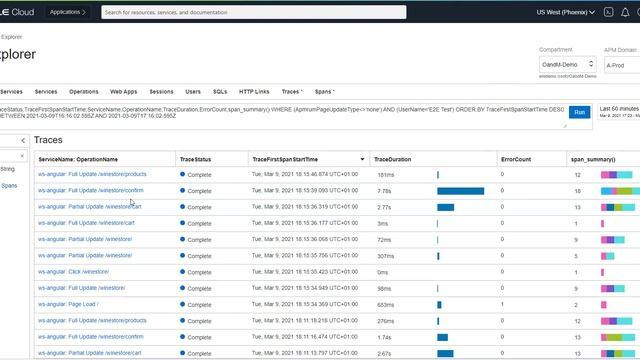Viewport: 640px width, 360px height.
Task: Click the Explorer breadcrumb link
Action: (11, 37)
